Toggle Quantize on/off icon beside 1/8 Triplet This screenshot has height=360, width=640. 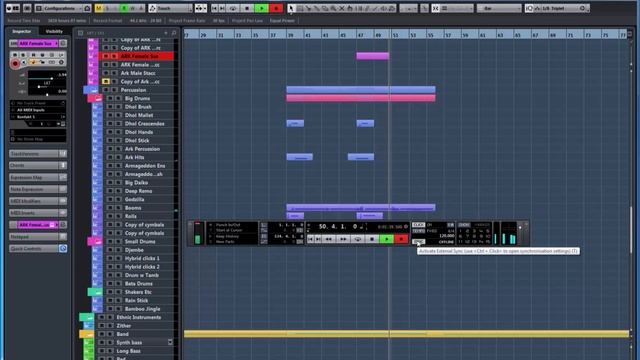tap(529, 8)
